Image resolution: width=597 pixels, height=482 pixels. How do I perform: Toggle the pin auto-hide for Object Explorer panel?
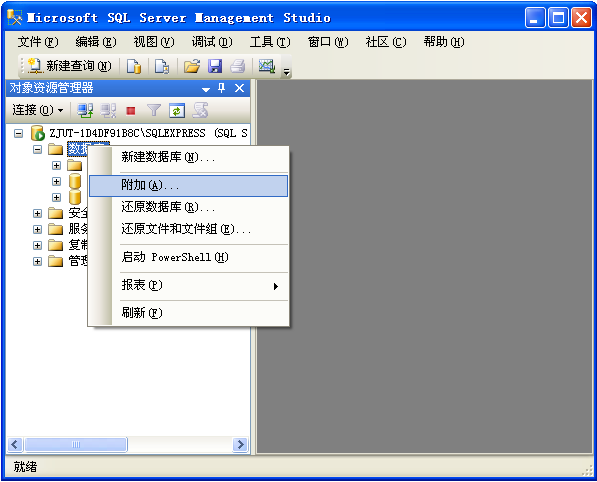pos(222,88)
